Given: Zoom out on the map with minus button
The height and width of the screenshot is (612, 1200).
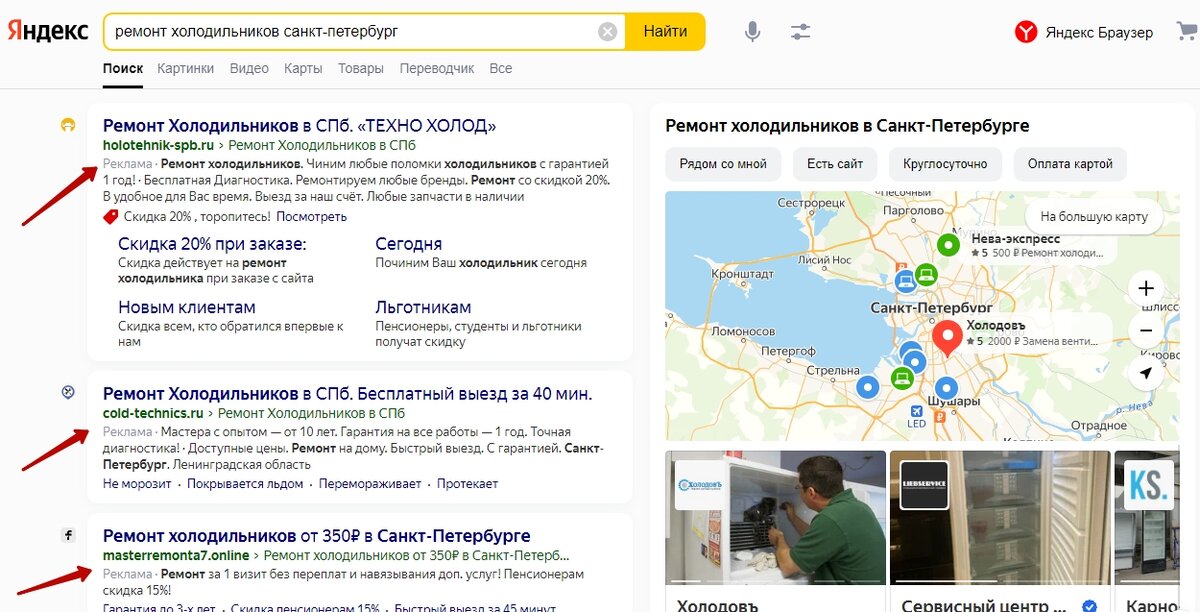Looking at the screenshot, I should (x=1145, y=329).
